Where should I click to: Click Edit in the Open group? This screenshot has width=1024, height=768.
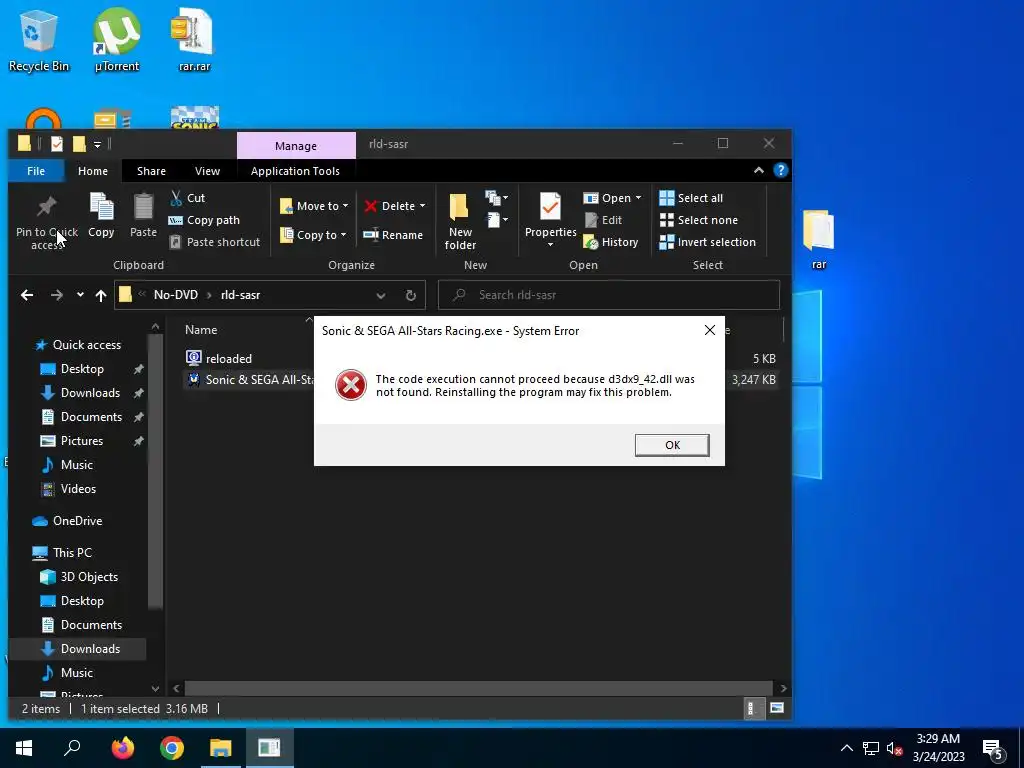point(603,220)
